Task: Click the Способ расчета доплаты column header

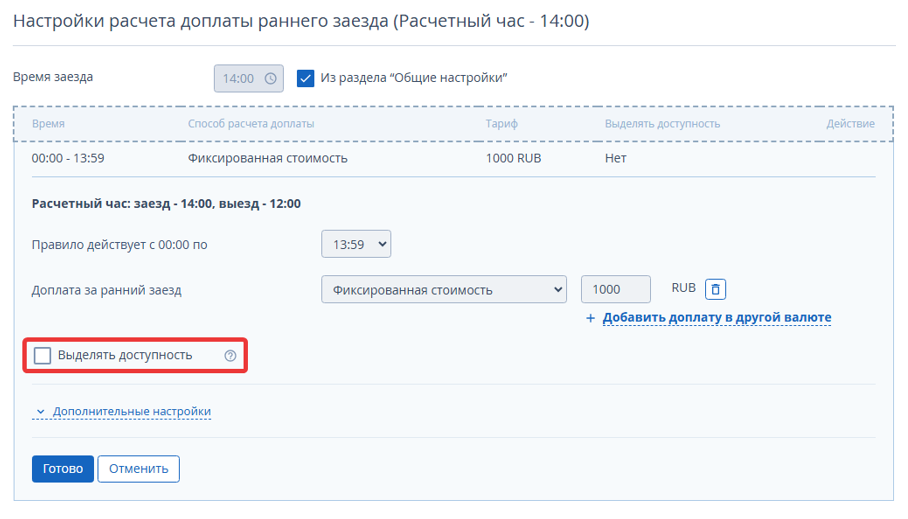Action: click(x=251, y=123)
